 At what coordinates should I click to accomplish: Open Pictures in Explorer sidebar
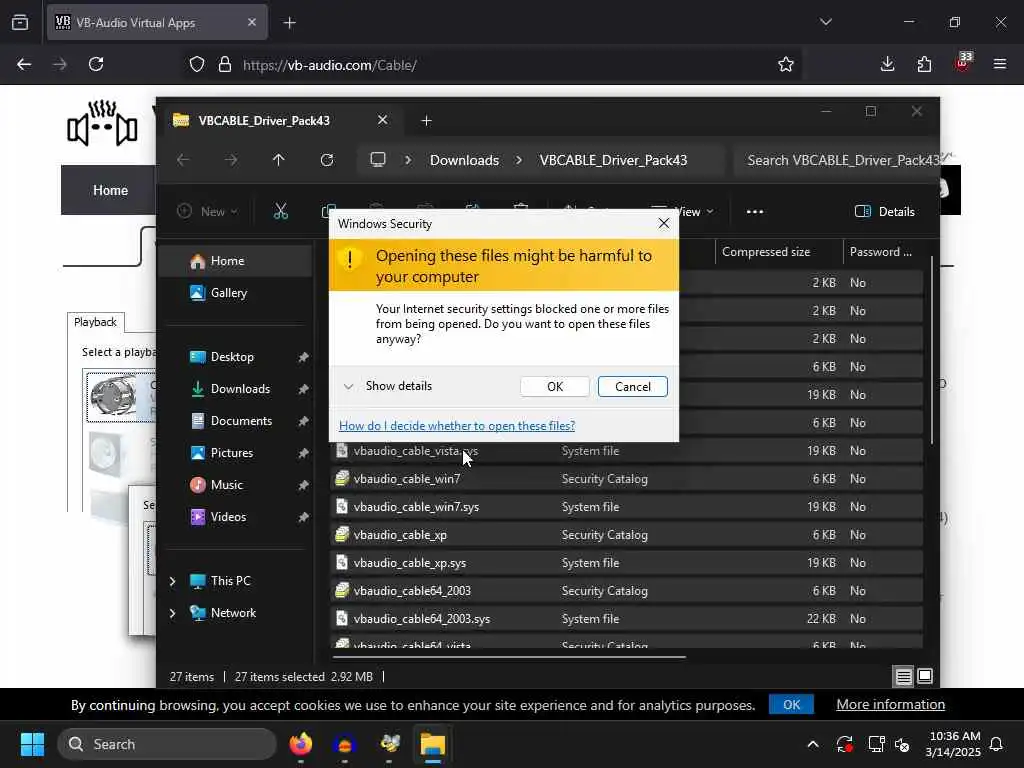(x=231, y=453)
